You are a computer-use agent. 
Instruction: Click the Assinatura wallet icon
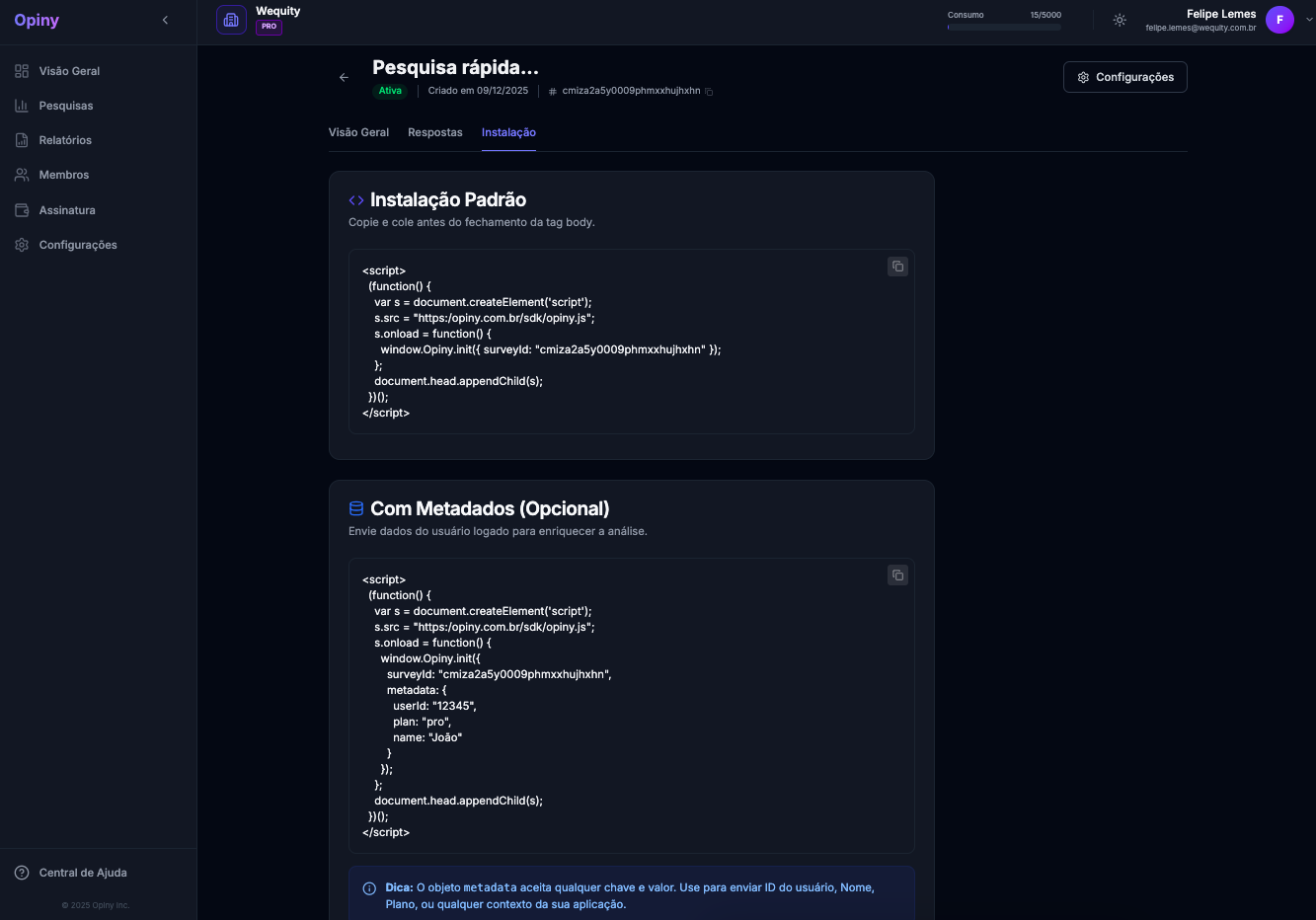(x=22, y=210)
